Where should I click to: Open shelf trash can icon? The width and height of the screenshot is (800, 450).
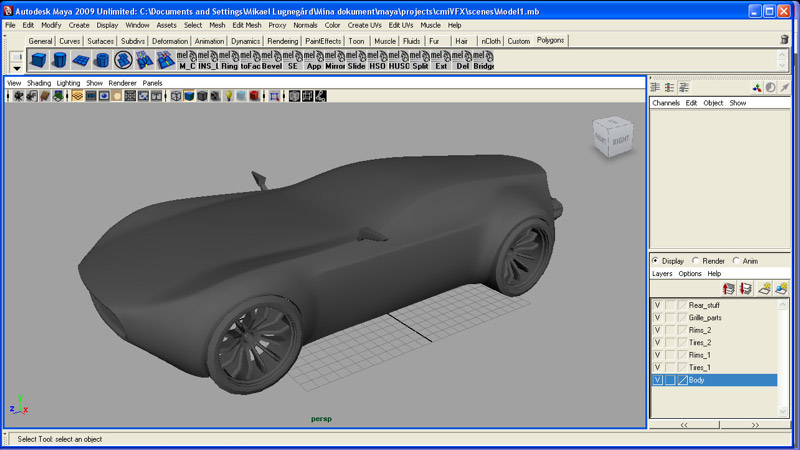tap(784, 39)
